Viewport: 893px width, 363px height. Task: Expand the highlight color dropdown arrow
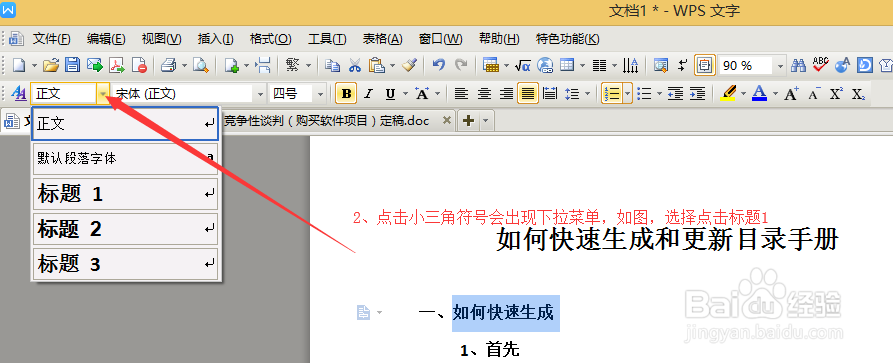pos(743,93)
